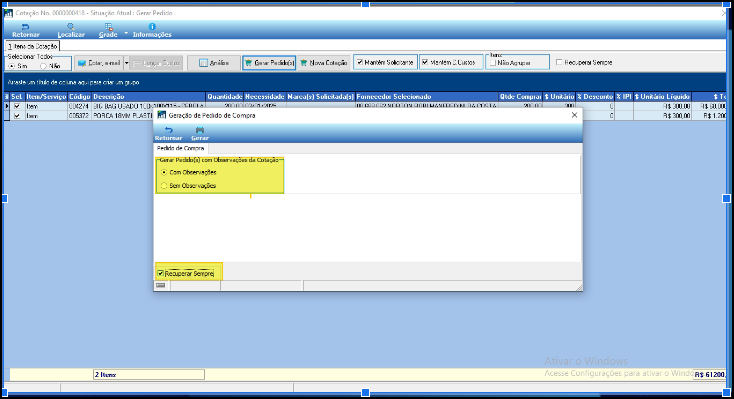Image resolution: width=734 pixels, height=399 pixels.
Task: Click the Gerar icon in the dialog toolbar
Action: [200, 133]
